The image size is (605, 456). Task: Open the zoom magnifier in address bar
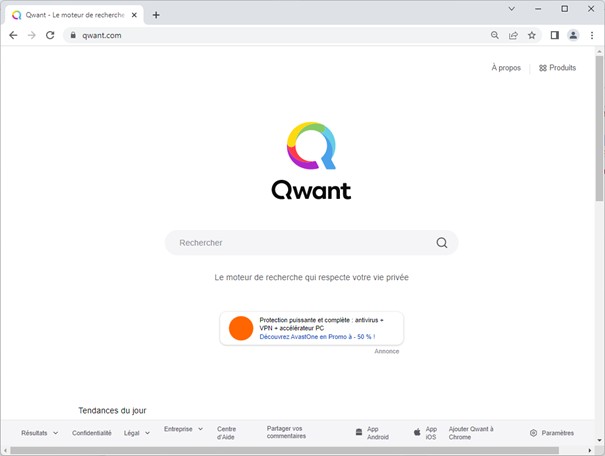(495, 35)
